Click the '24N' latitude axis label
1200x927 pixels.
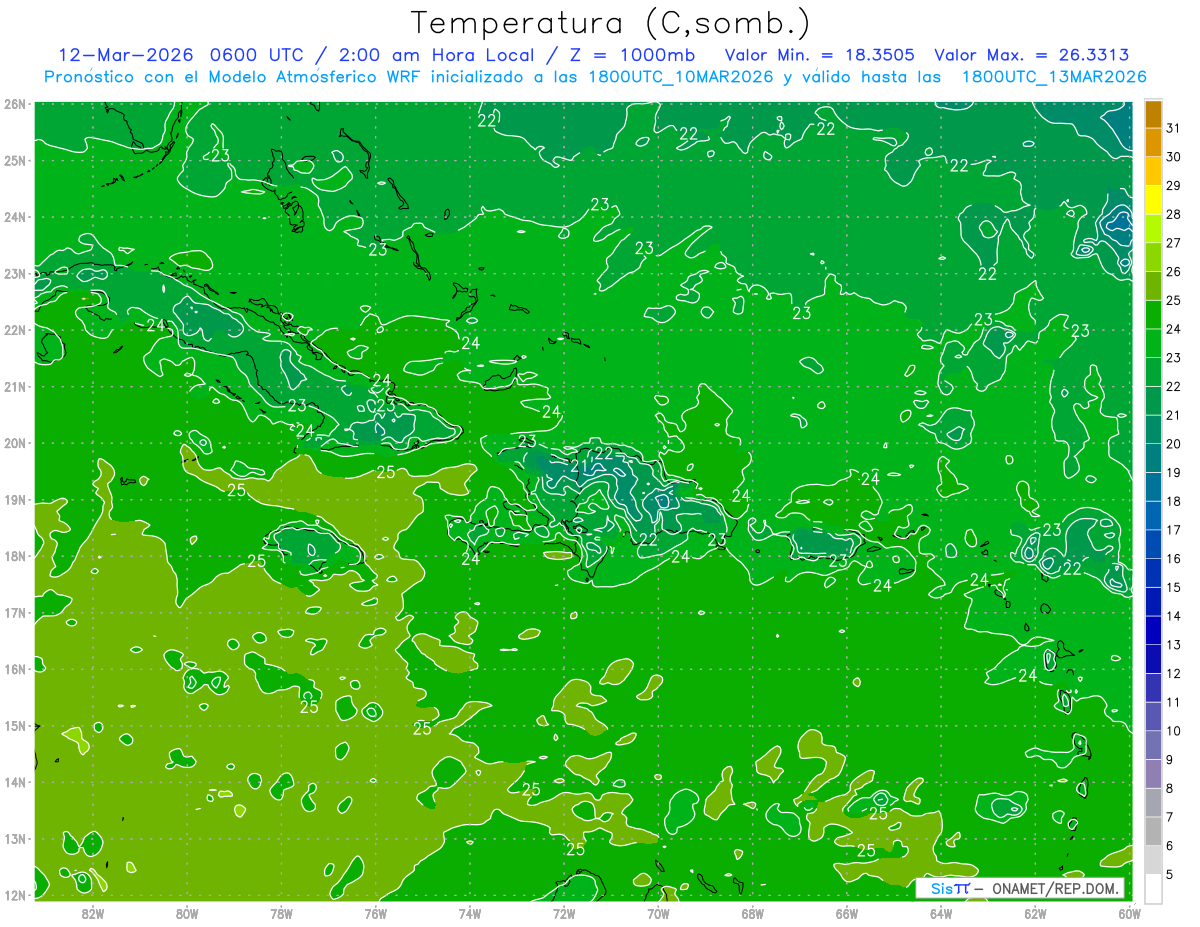[15, 217]
